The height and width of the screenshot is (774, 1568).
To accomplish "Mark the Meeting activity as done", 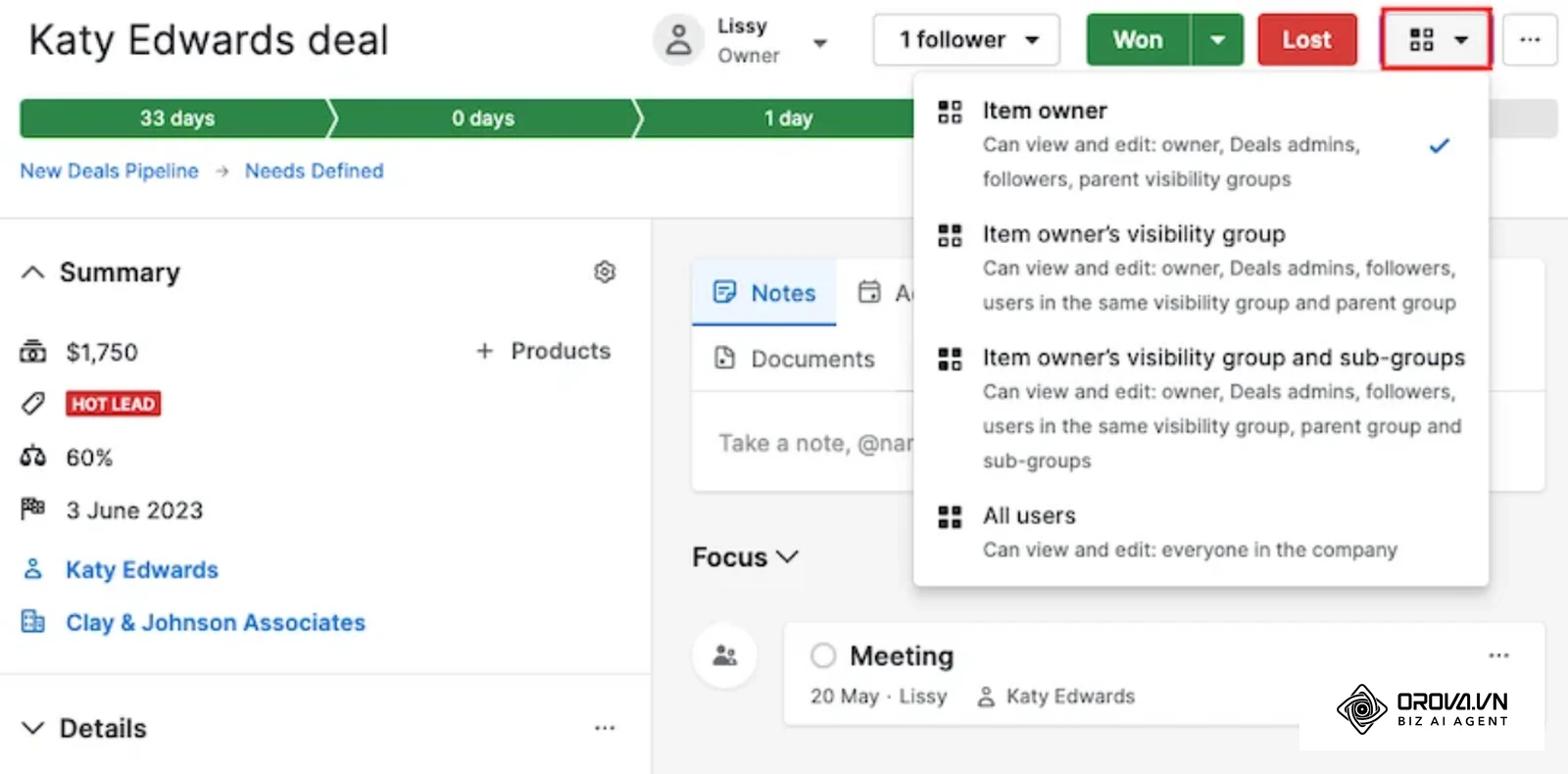I will pos(823,655).
